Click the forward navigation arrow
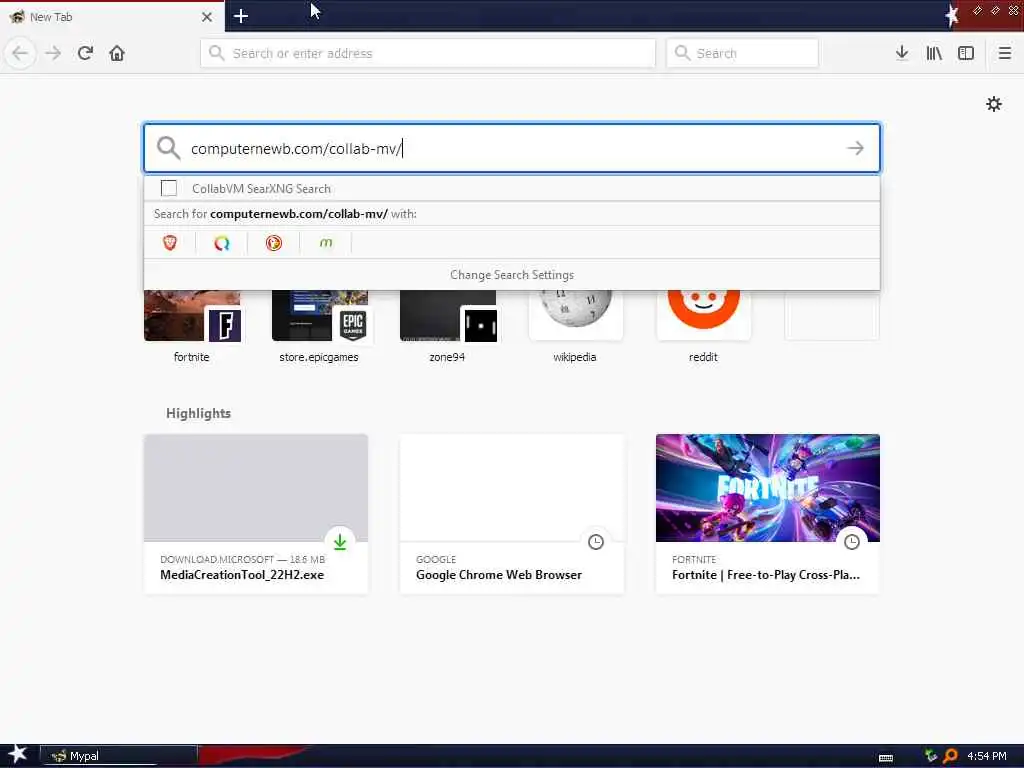Viewport: 1024px width, 768px height. 53,53
